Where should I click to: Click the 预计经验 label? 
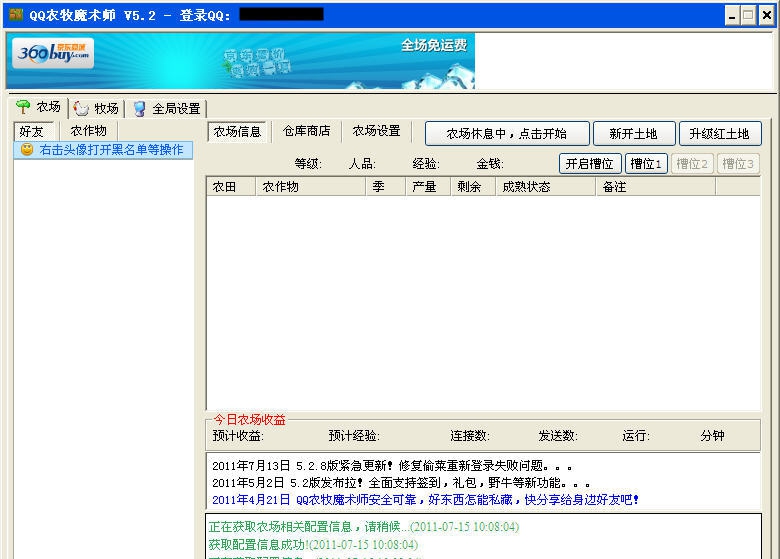point(354,436)
